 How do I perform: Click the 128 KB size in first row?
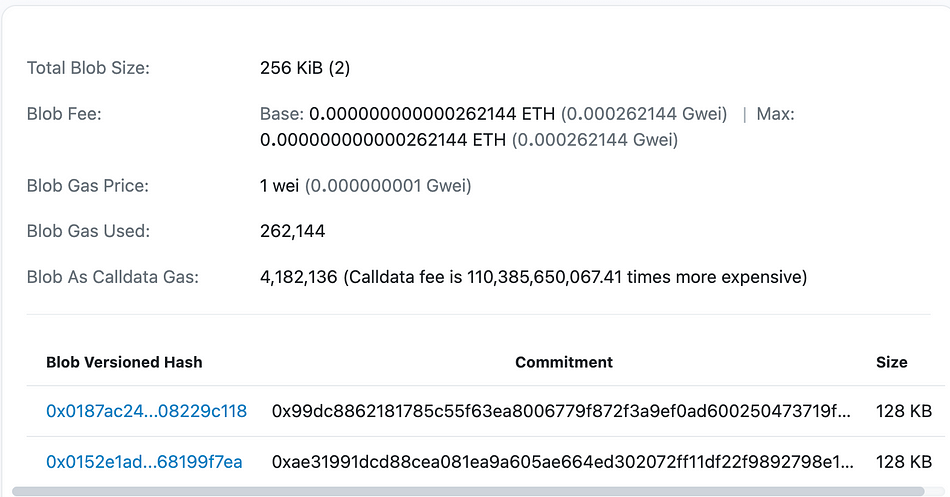(x=903, y=411)
